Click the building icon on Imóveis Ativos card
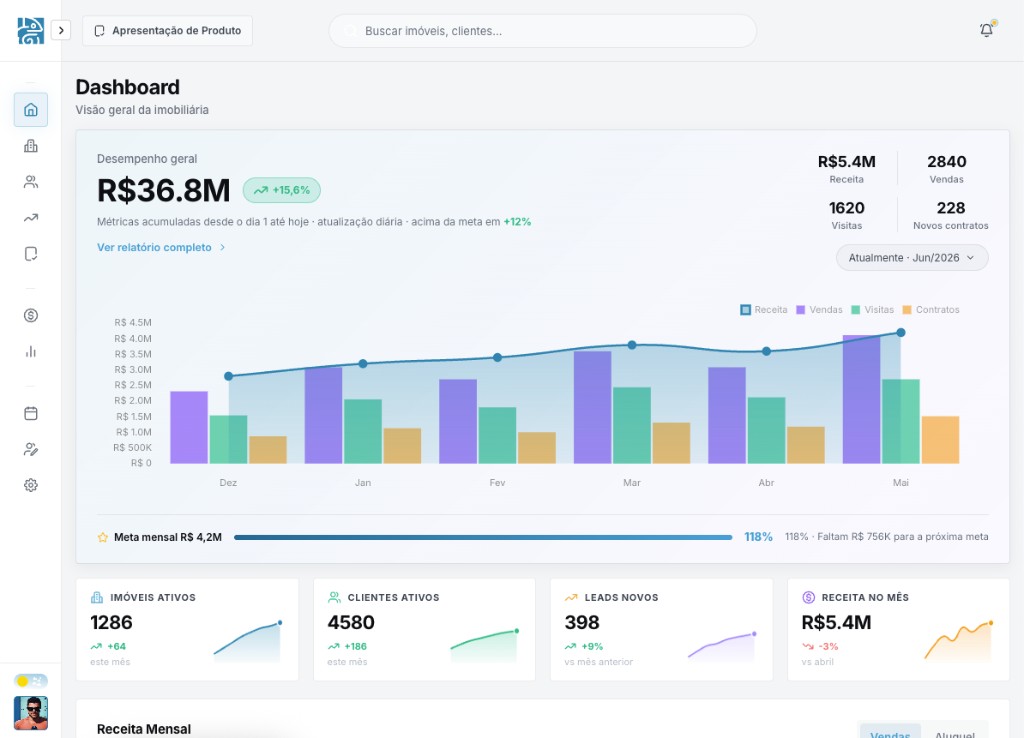Image resolution: width=1024 pixels, height=738 pixels. pyautogui.click(x=97, y=597)
